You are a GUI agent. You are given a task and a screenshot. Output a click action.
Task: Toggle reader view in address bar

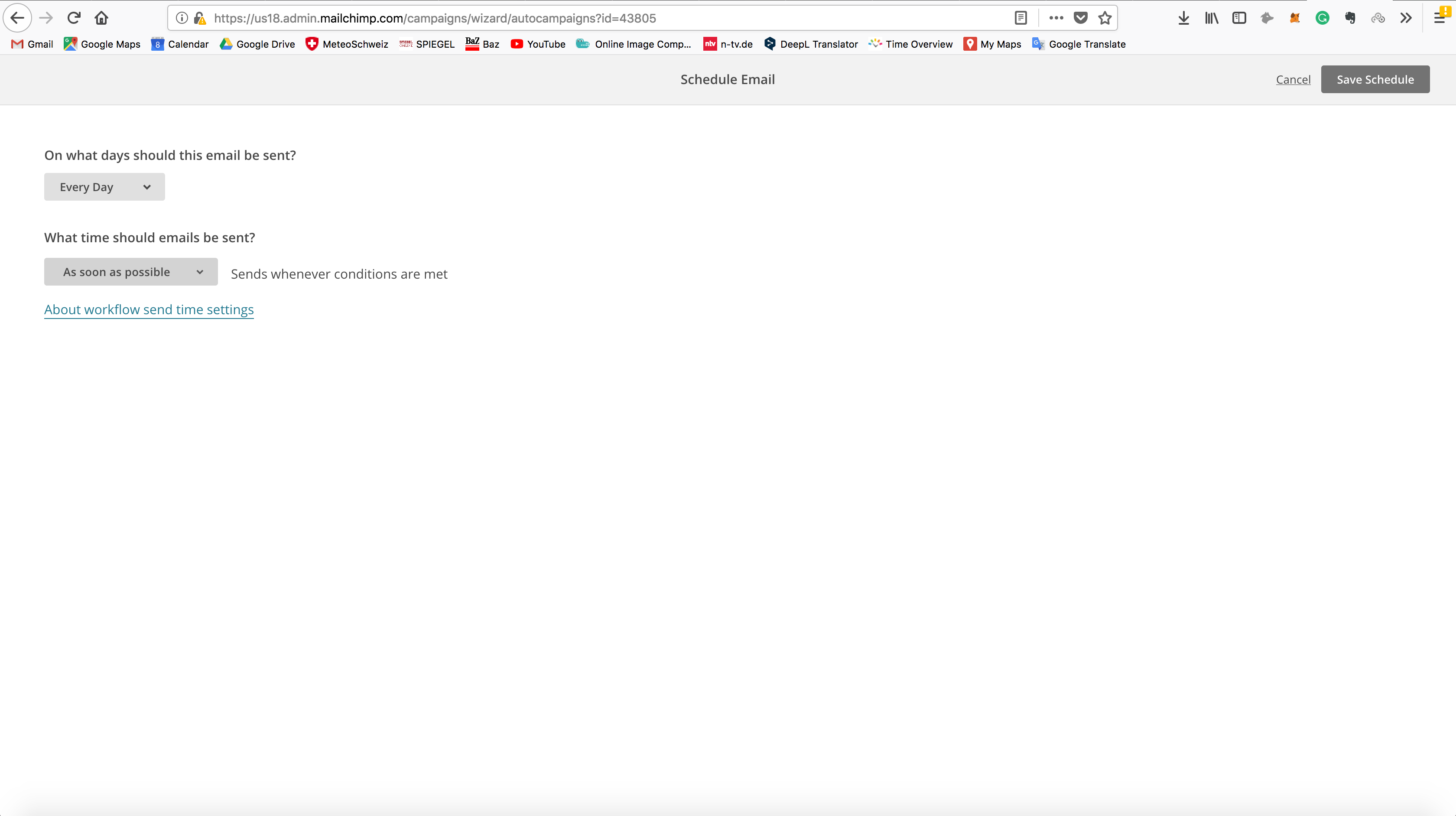pos(1020,18)
